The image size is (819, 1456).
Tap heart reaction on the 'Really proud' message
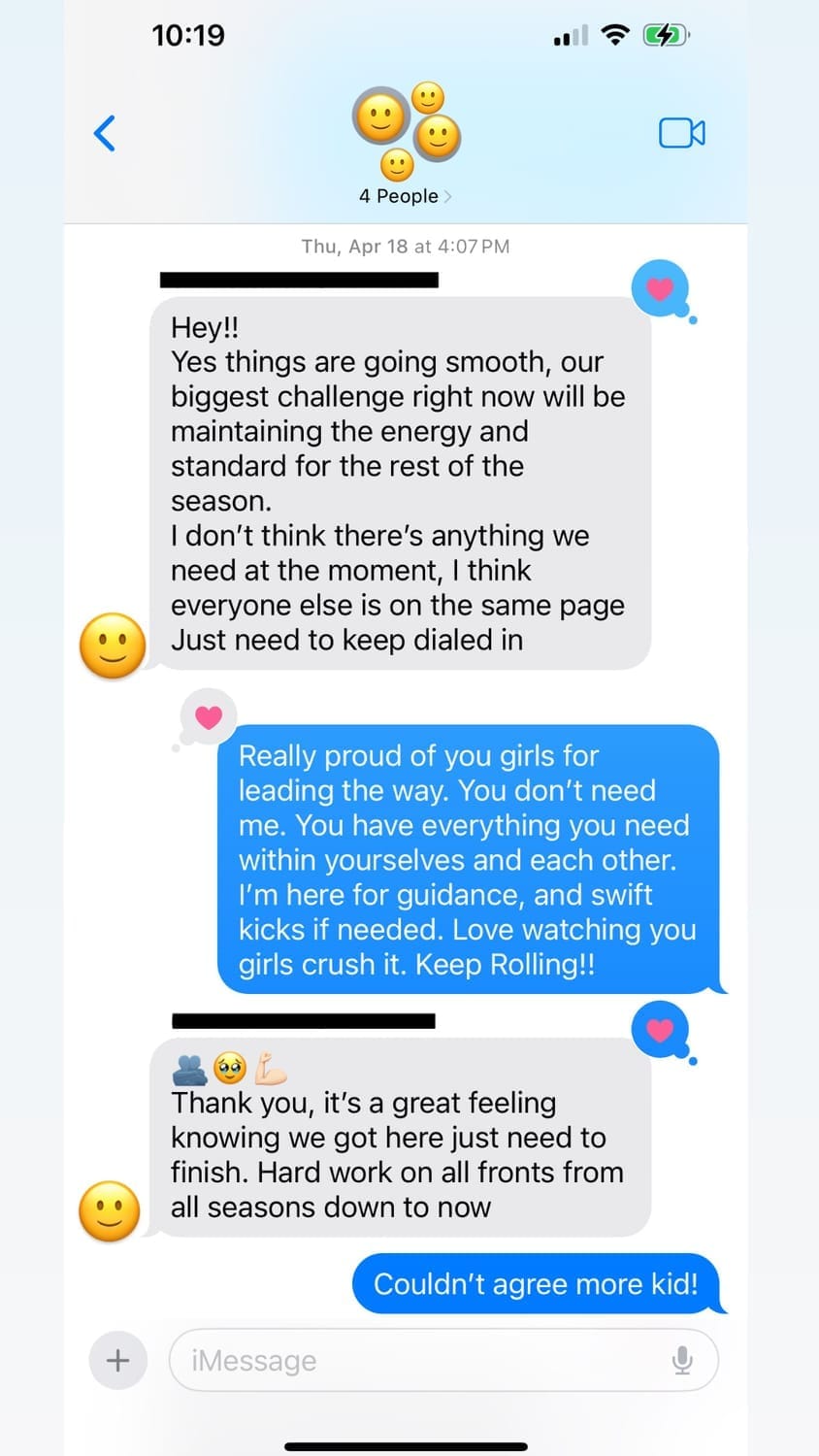(x=209, y=717)
